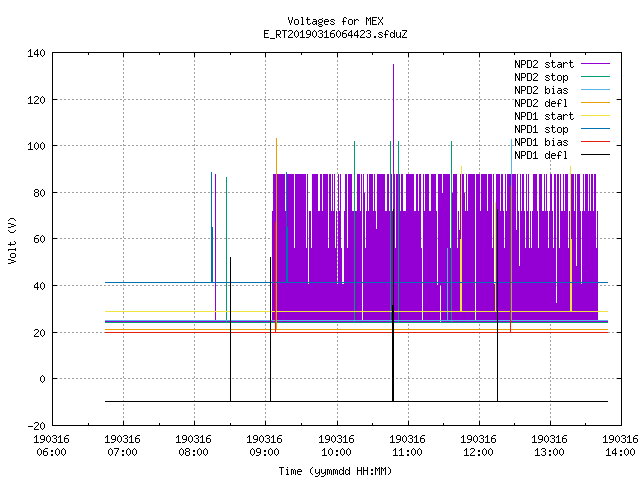Click the 'NPD2 stop' legend label

541,77
